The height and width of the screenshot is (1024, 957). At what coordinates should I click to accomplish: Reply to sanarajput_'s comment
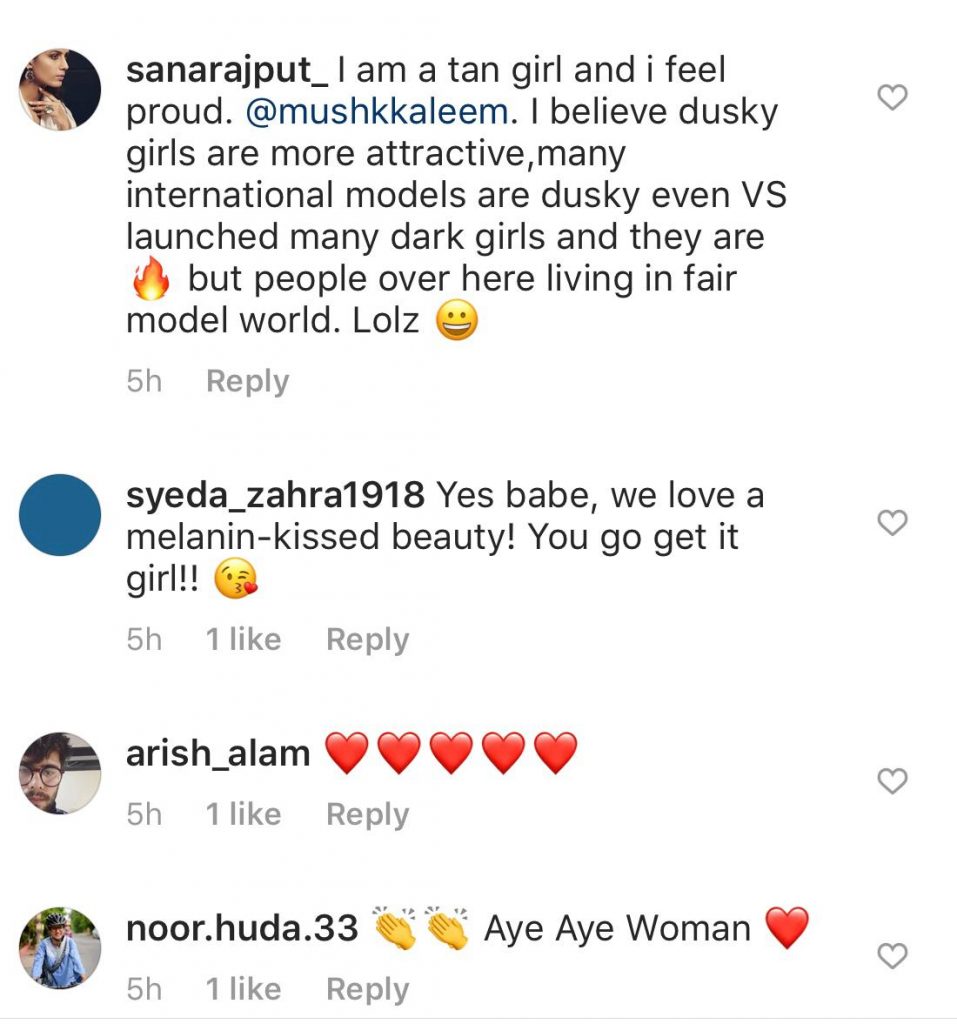click(x=248, y=381)
